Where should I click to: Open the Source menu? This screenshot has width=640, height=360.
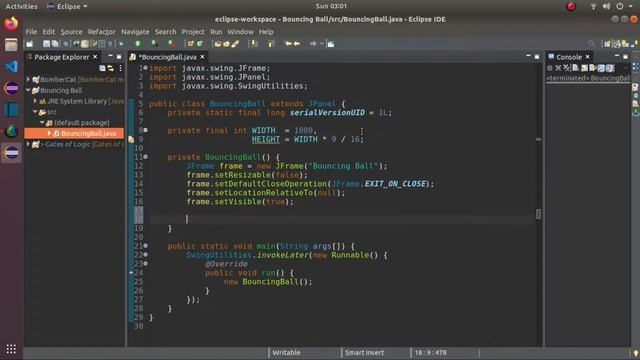pos(71,32)
